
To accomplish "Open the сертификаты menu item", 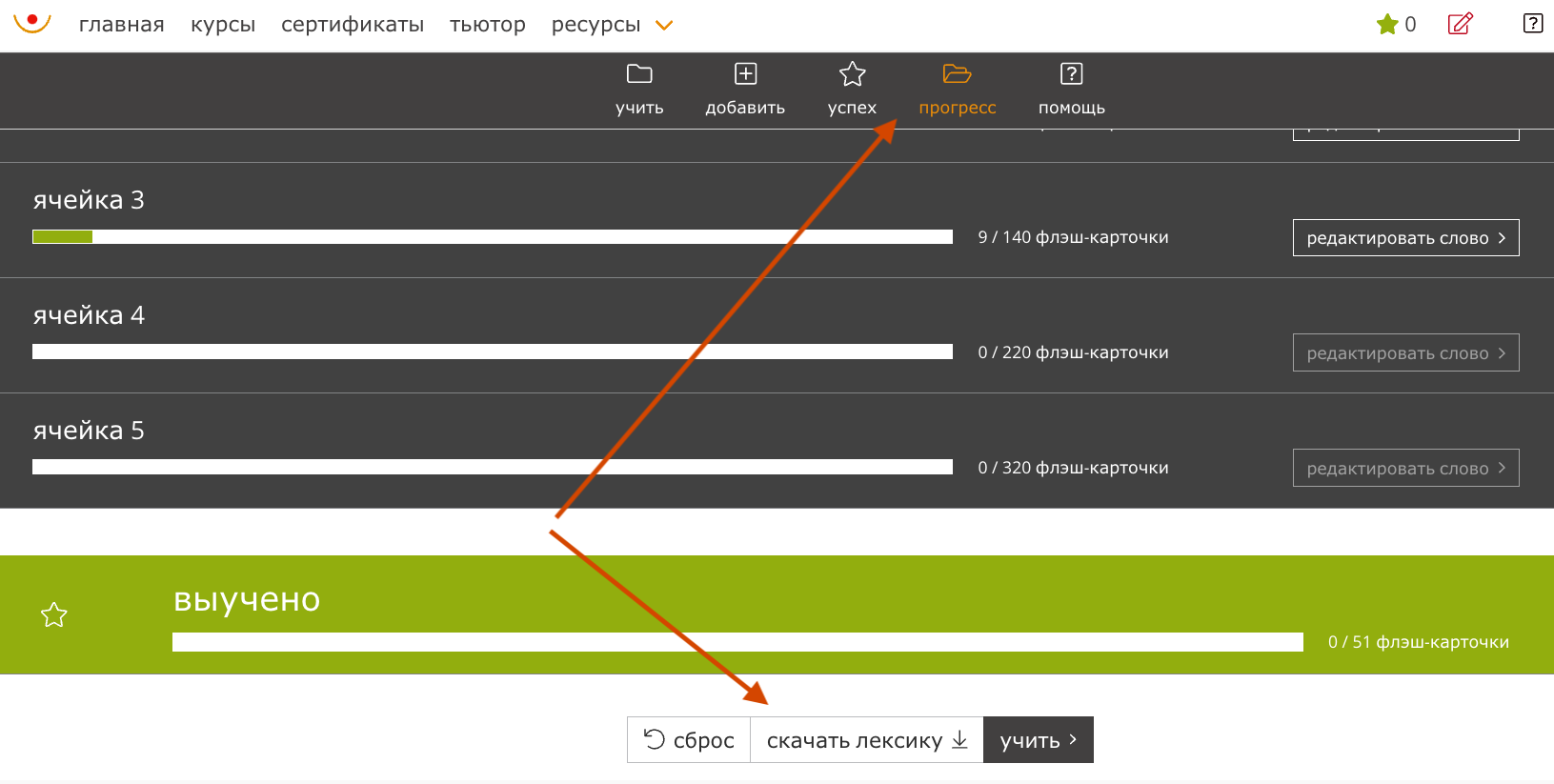I will tap(353, 25).
